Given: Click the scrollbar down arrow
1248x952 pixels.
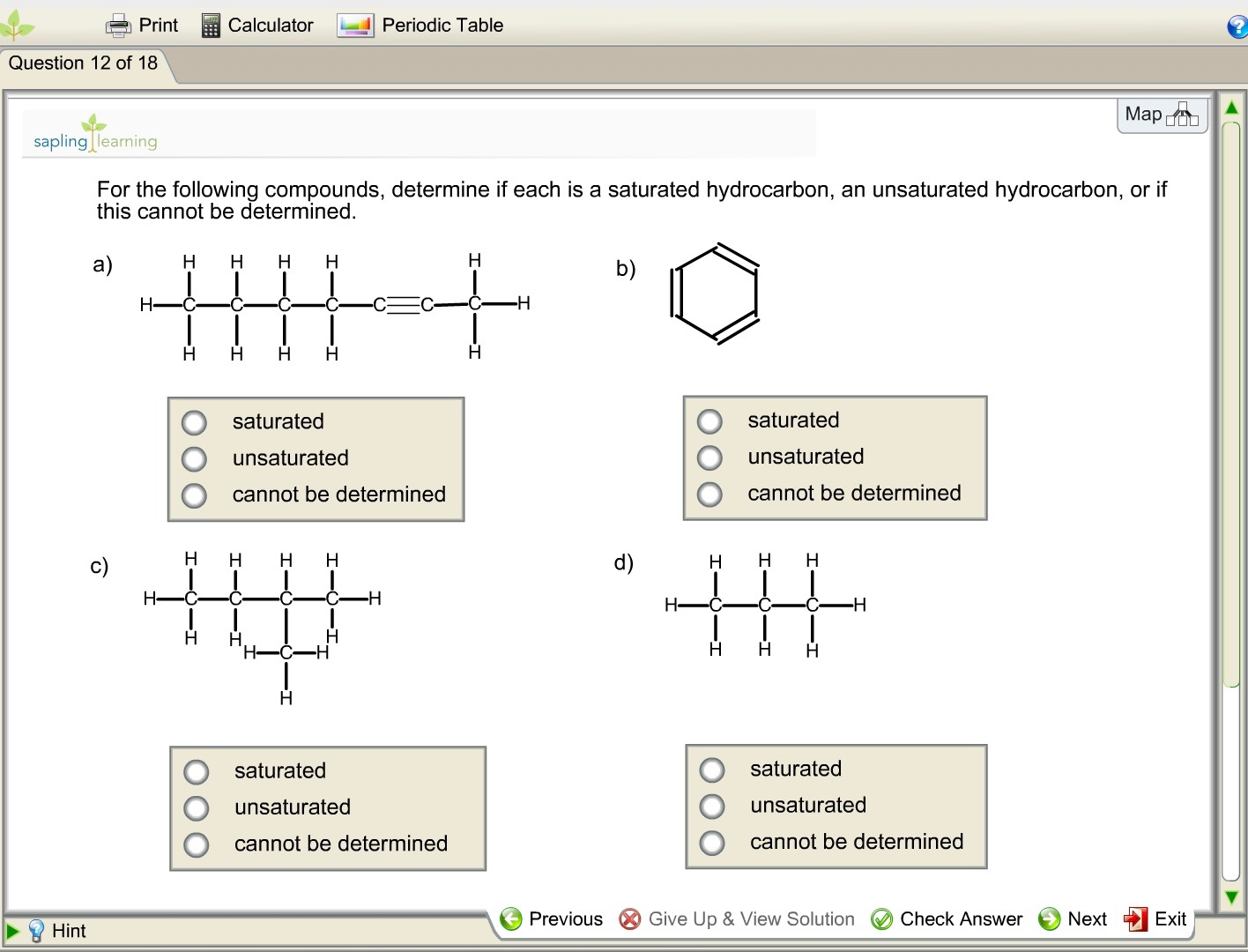Looking at the screenshot, I should tap(1231, 896).
